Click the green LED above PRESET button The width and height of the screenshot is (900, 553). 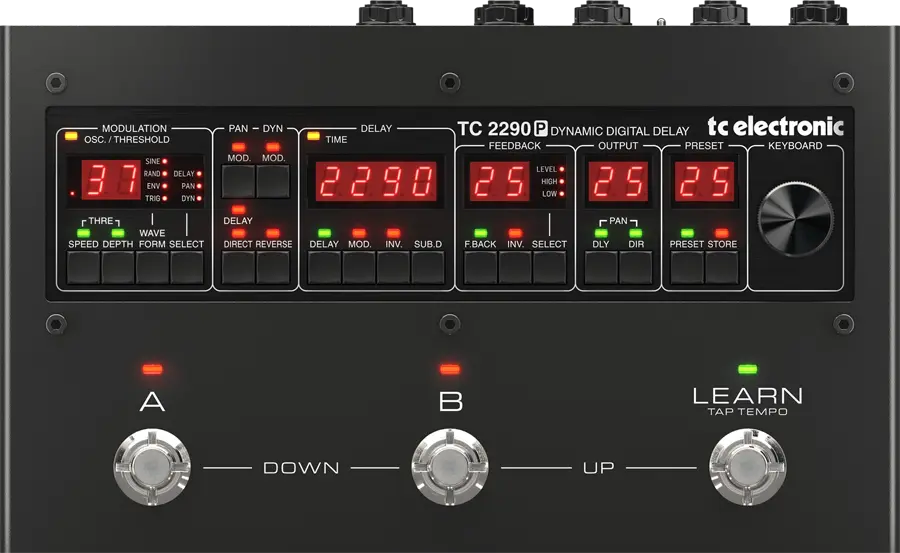click(687, 233)
